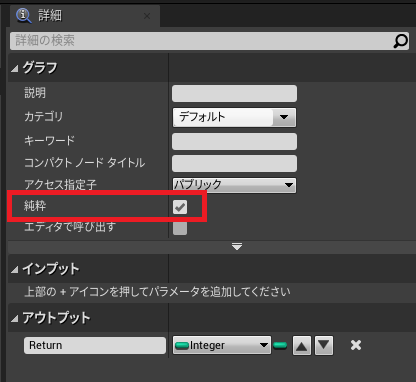Click the magnifier search icon in the details search bar
Image resolution: width=416 pixels, height=382 pixels.
(x=400, y=41)
